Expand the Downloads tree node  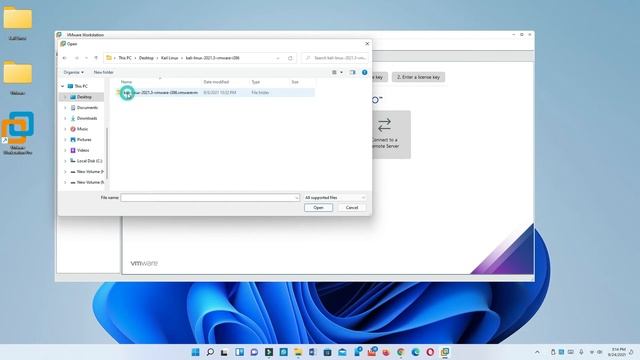coord(65,118)
